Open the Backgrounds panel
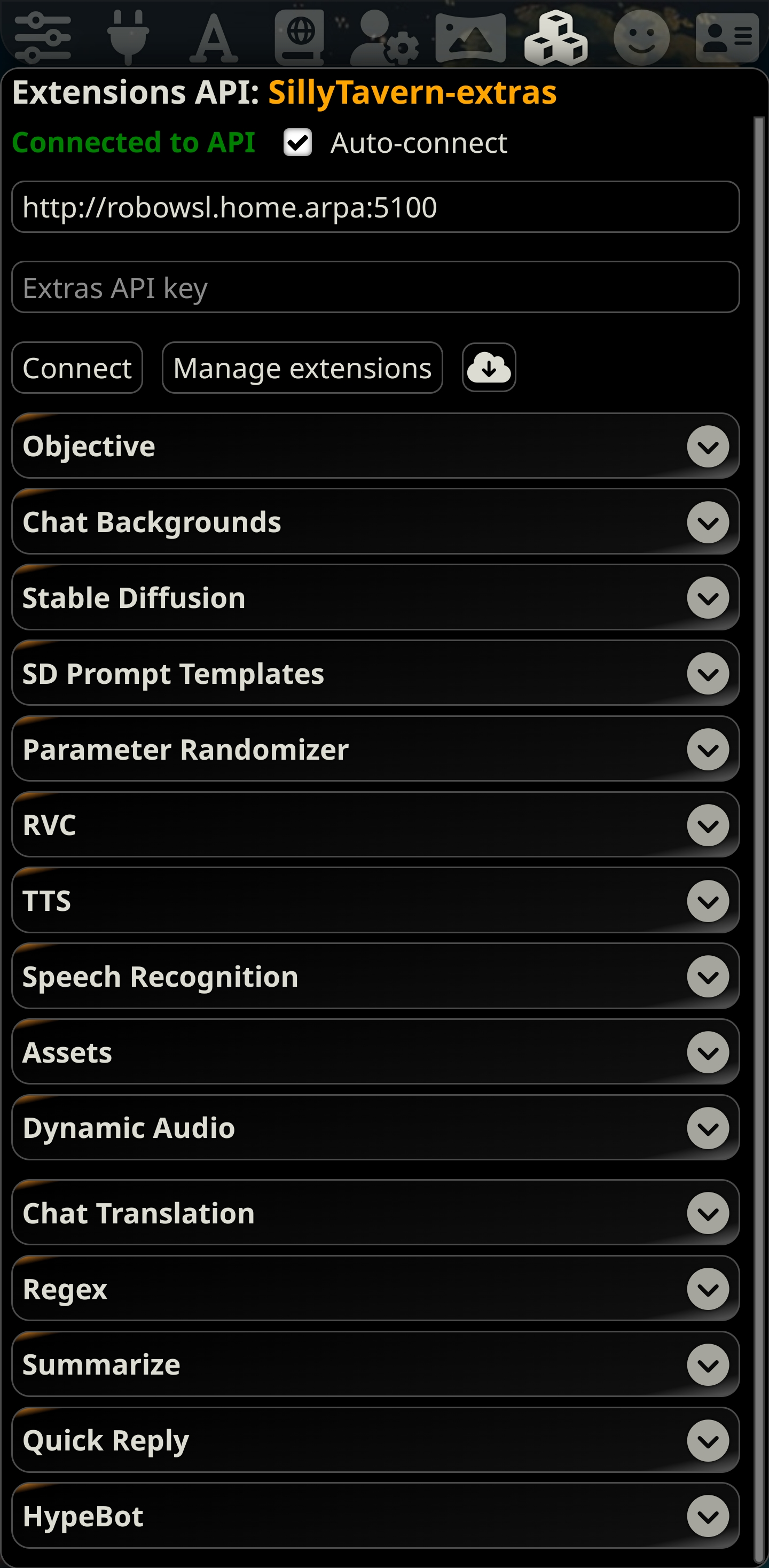Screen dimensions: 769x1568 [469, 36]
